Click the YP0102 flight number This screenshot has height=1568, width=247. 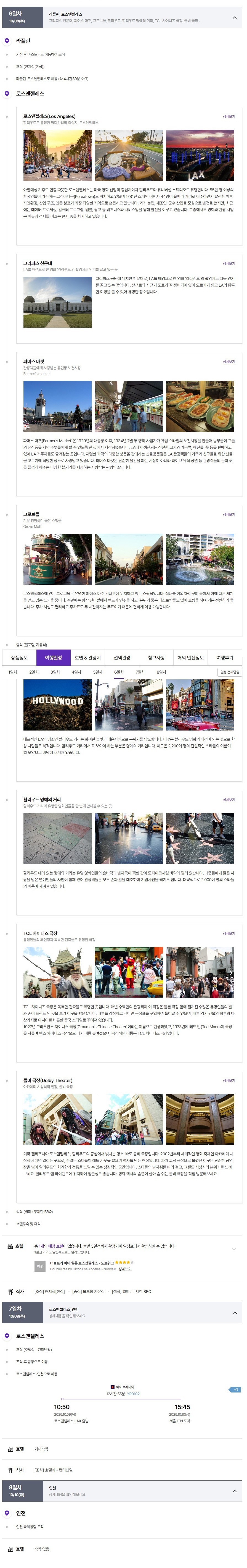(133, 1393)
